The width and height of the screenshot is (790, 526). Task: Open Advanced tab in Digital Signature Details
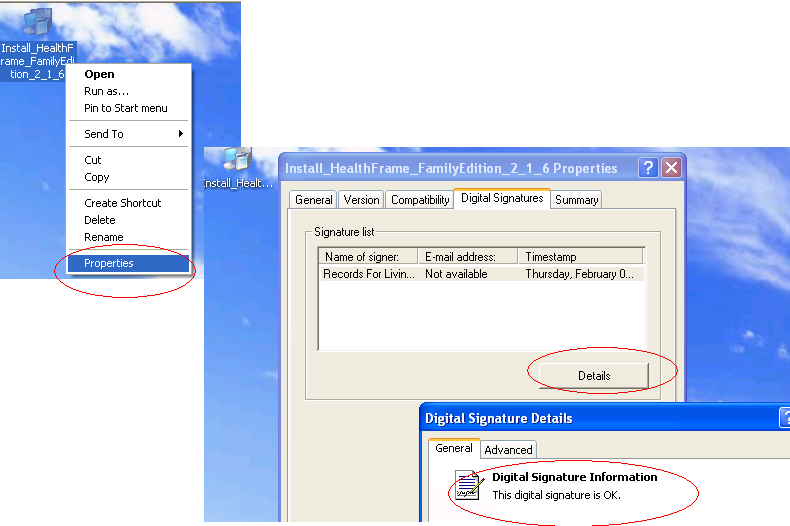(508, 450)
